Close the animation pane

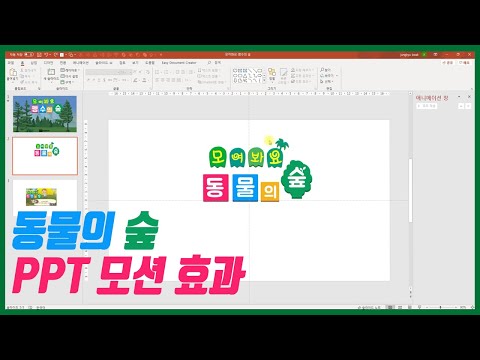tap(469, 97)
